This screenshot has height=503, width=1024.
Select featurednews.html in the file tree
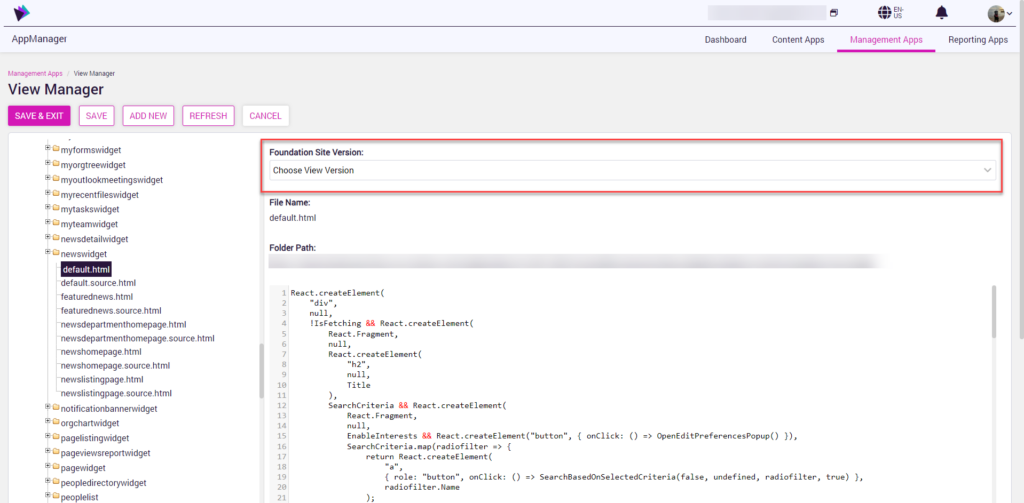[x=97, y=297]
